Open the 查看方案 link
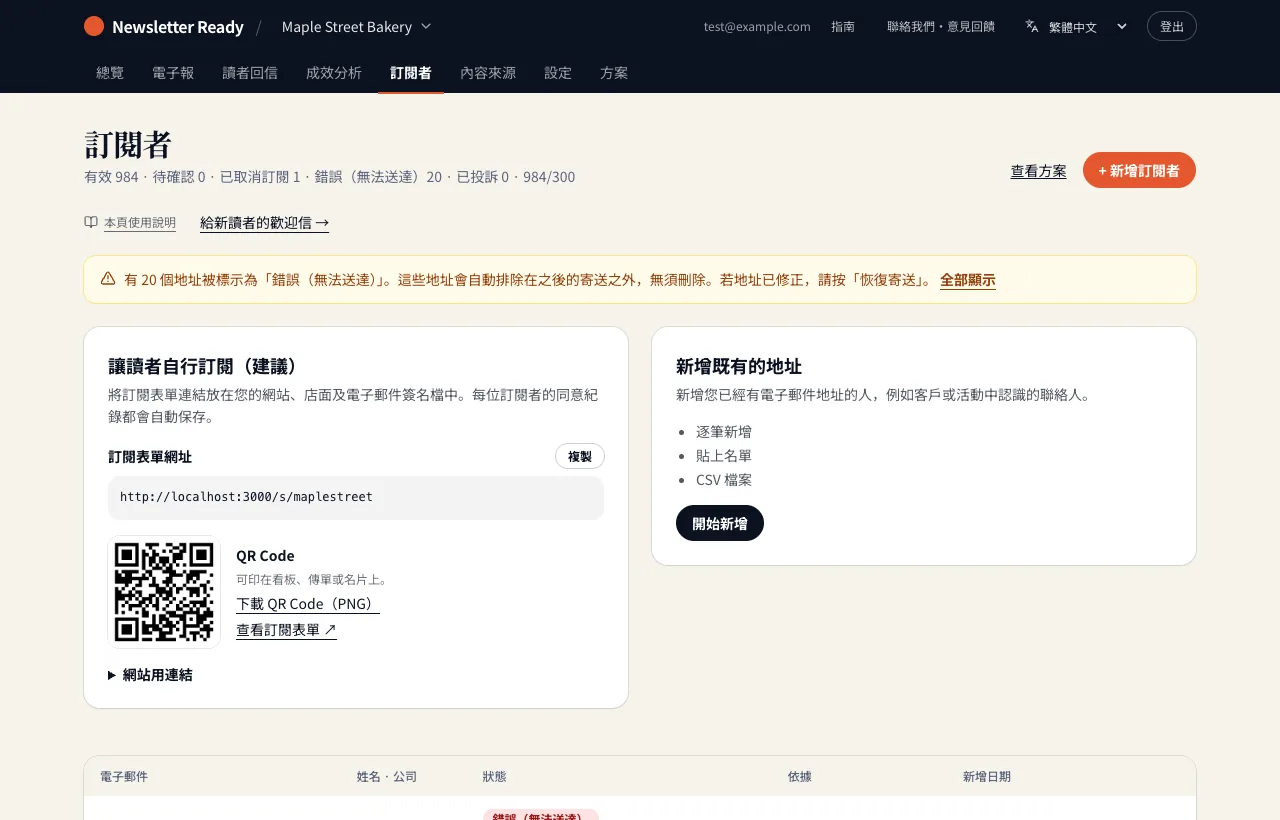Screen dimensions: 1280x820 pyautogui.click(x=1038, y=171)
